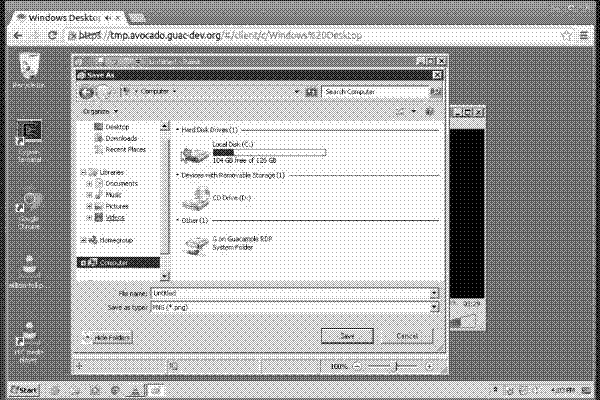Select Desktop in the navigation pane
Screen dimensions: 600x400
[x=117, y=127]
